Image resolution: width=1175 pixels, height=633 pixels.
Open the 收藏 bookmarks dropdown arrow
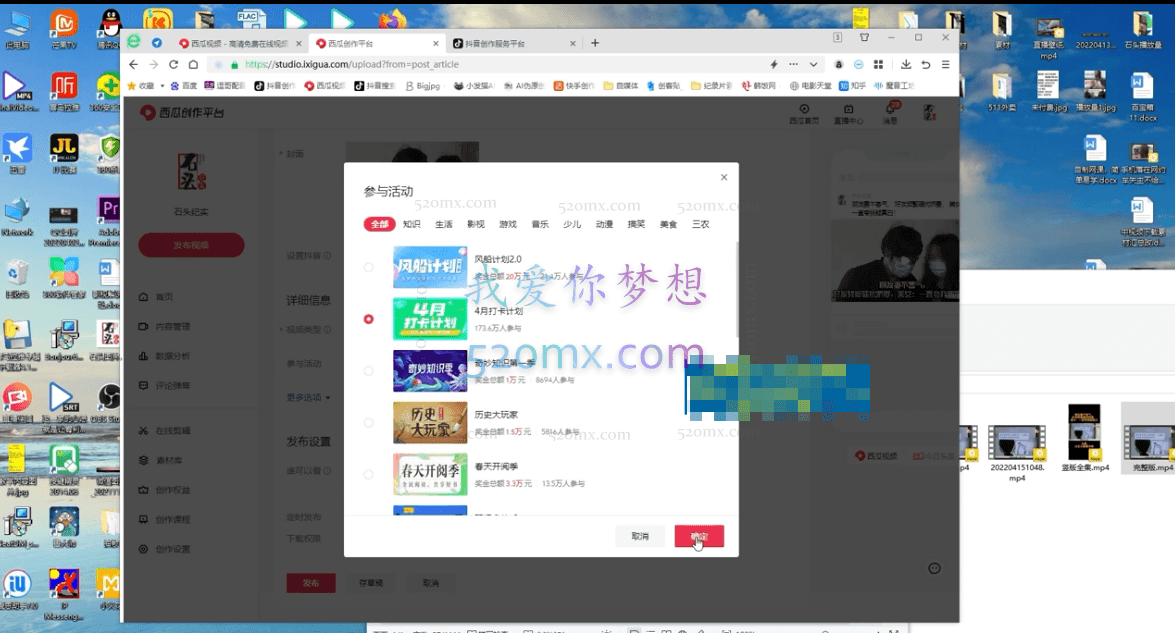162,86
